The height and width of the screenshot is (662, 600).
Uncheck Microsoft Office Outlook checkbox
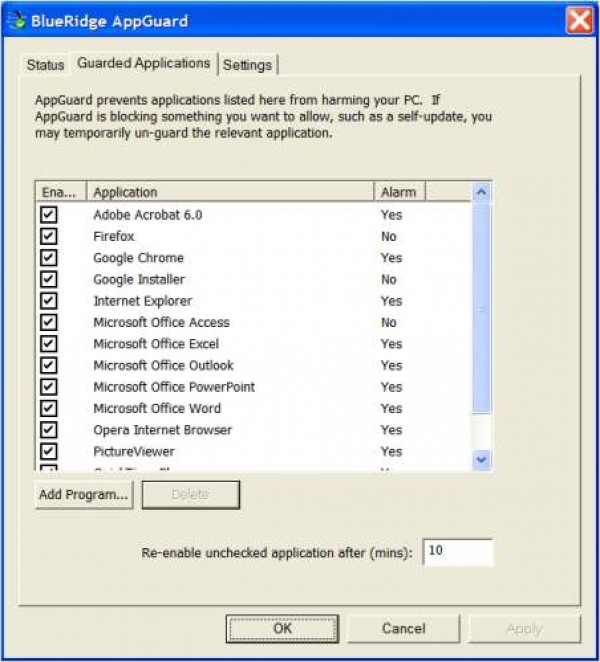tap(49, 365)
